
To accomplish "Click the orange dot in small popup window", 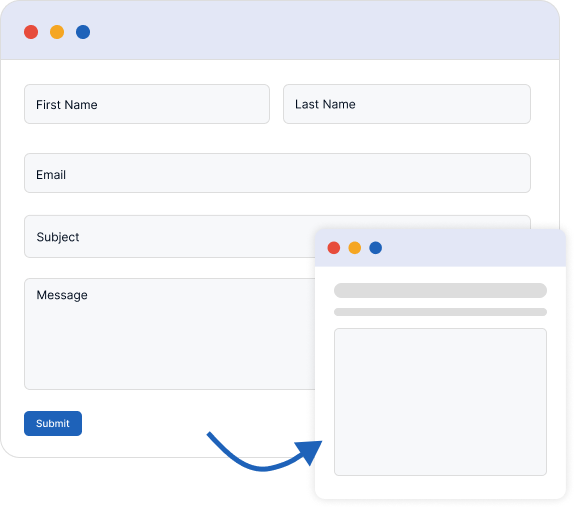I will 354,248.
